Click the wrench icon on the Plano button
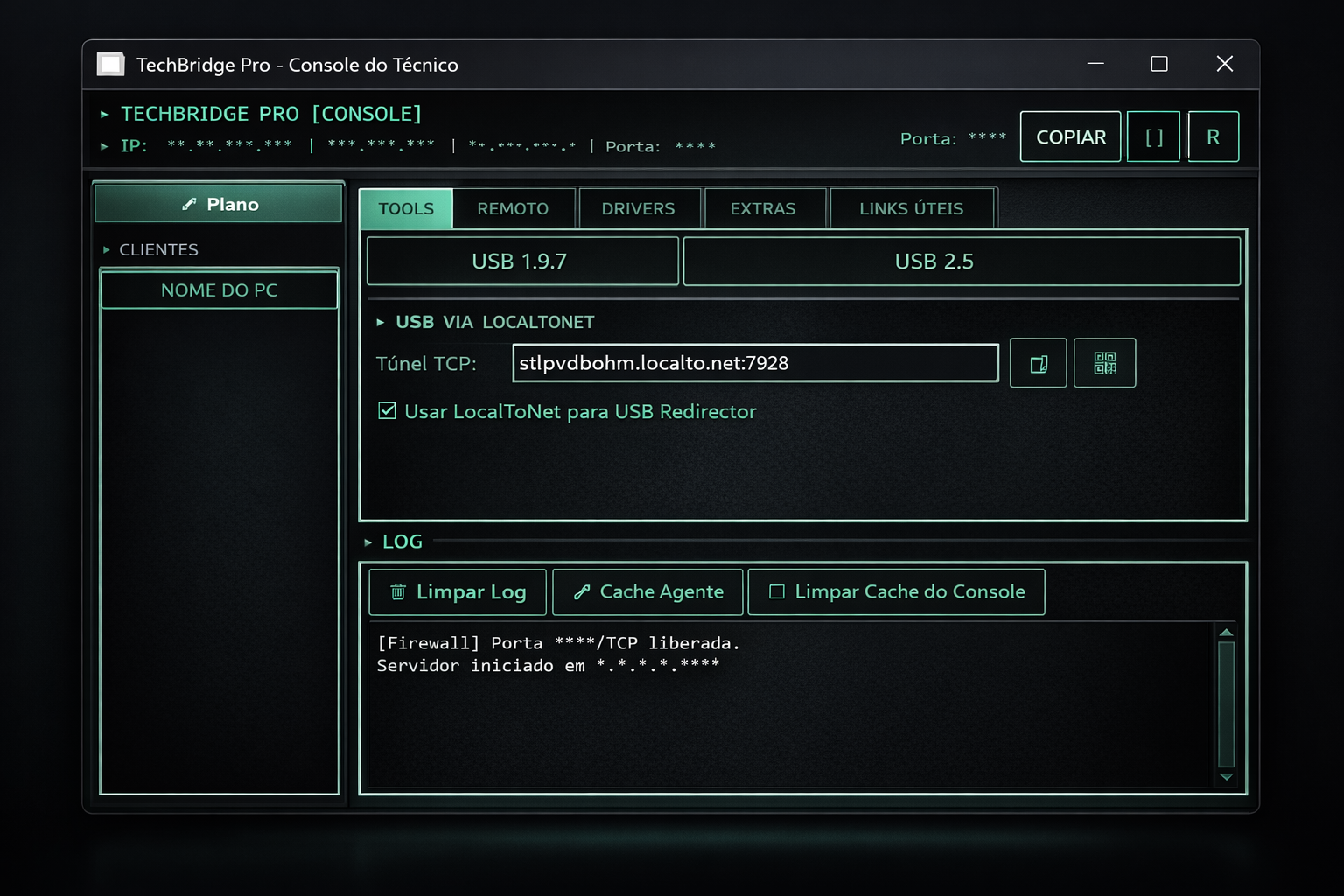Viewport: 1344px width, 896px height. tap(189, 204)
